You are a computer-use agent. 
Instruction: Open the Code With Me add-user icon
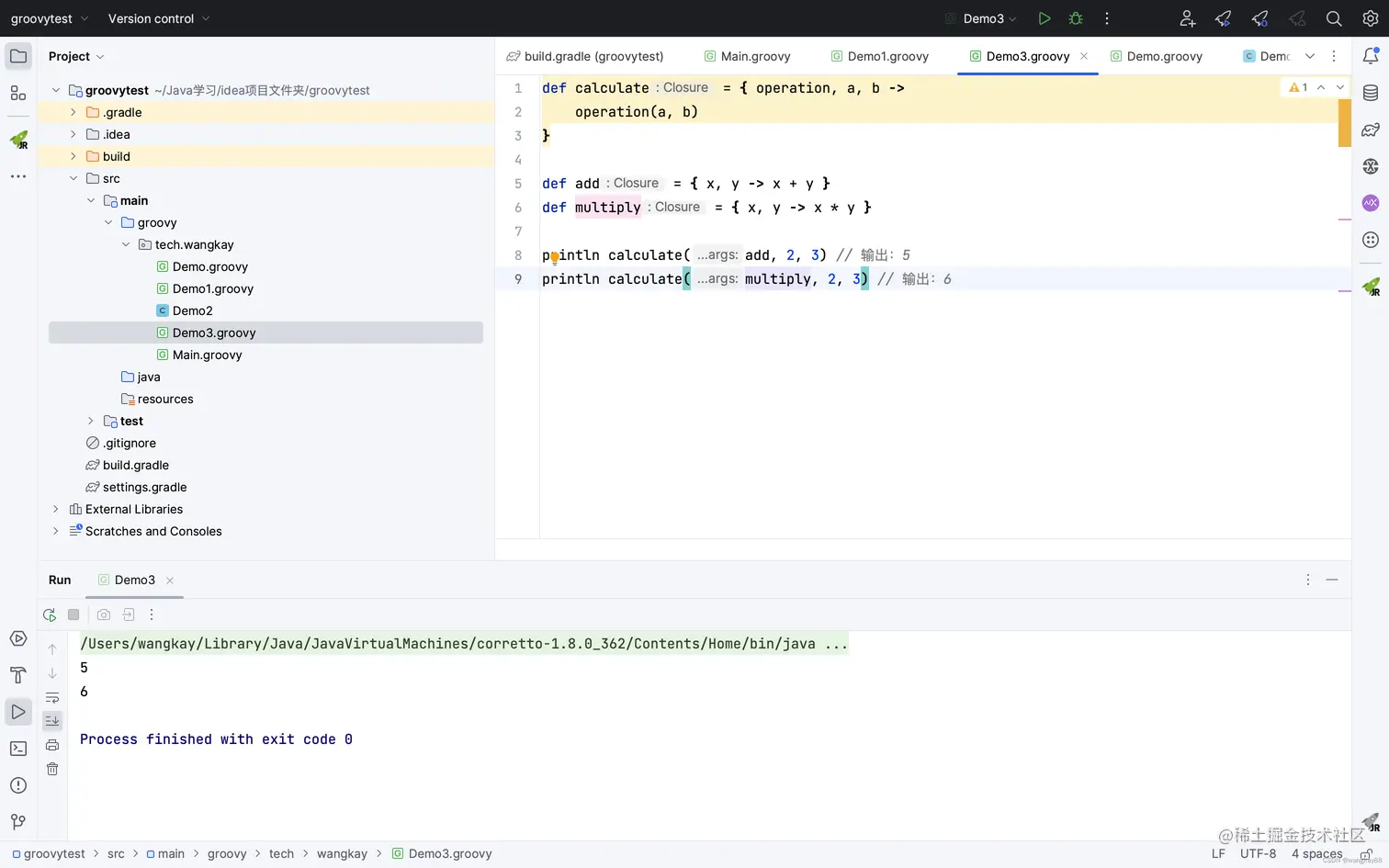1187,18
